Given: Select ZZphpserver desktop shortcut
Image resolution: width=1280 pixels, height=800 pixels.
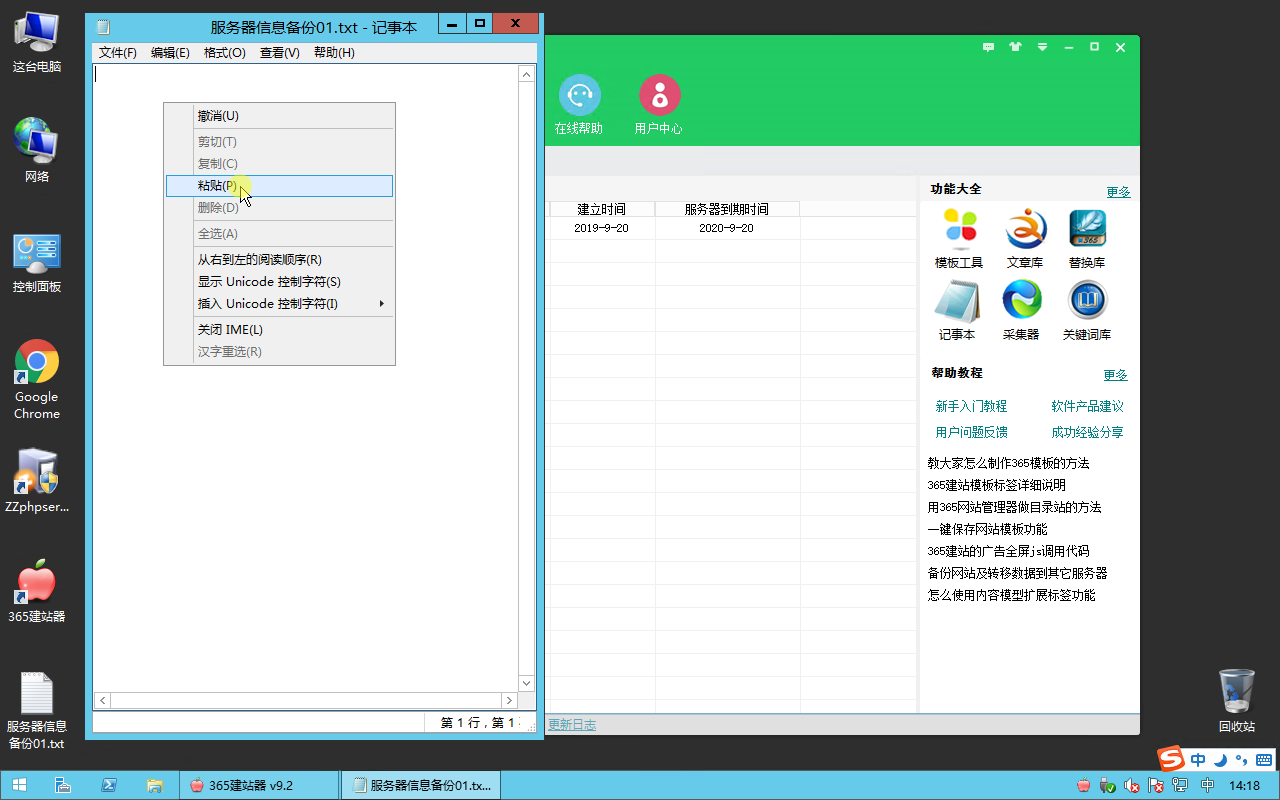Looking at the screenshot, I should 37,480.
